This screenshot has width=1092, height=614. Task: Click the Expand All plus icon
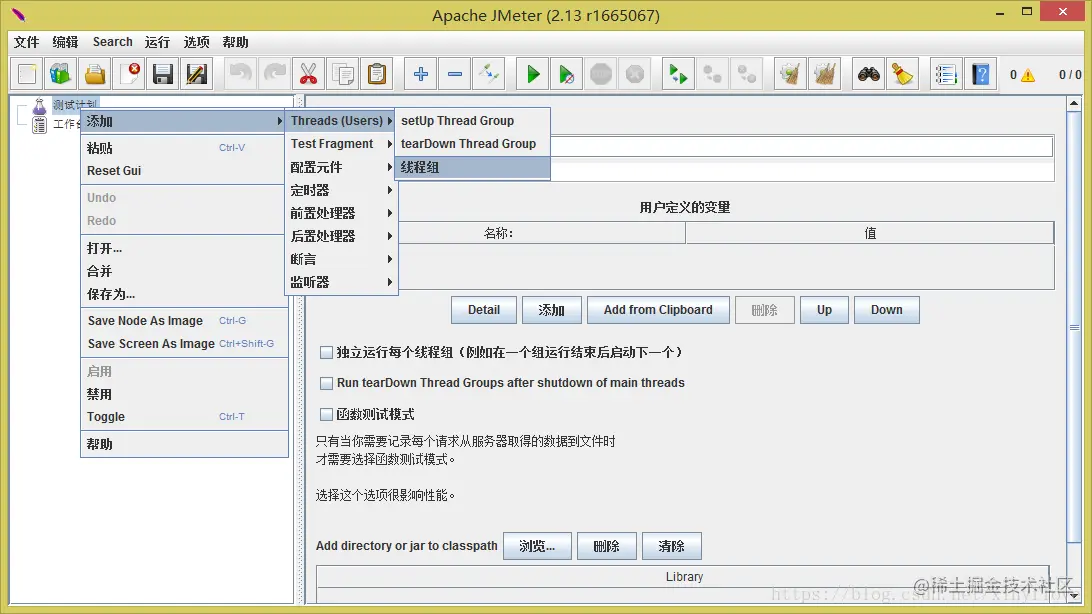pos(421,74)
